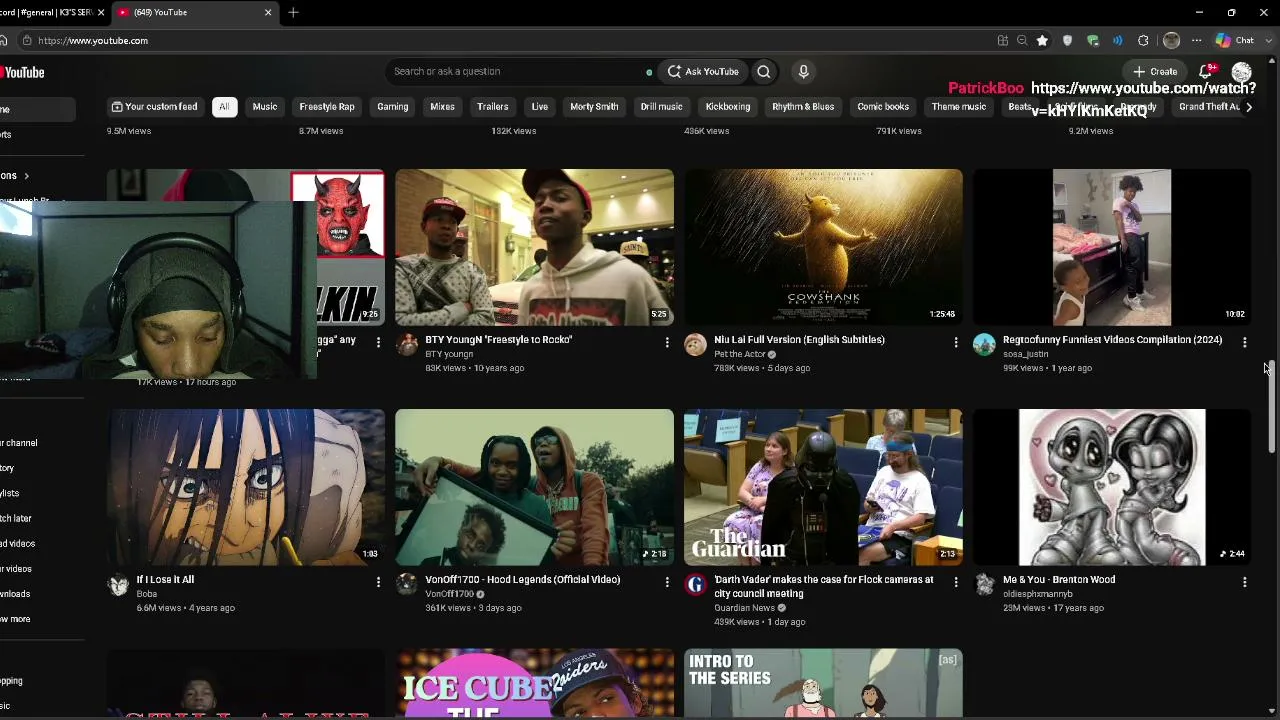Viewport: 1280px width, 720px height.
Task: Select the Your custom feed chip
Action: tap(154, 107)
